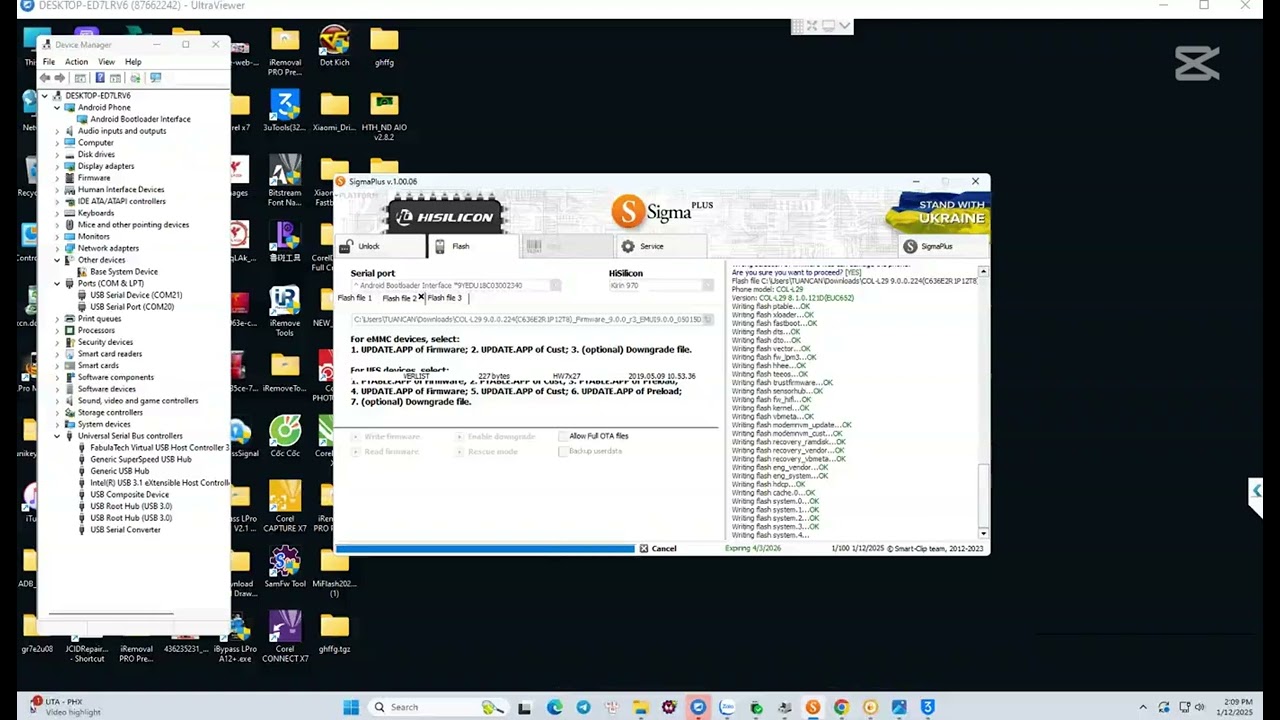Close the Flash file 2 tab

click(x=421, y=298)
